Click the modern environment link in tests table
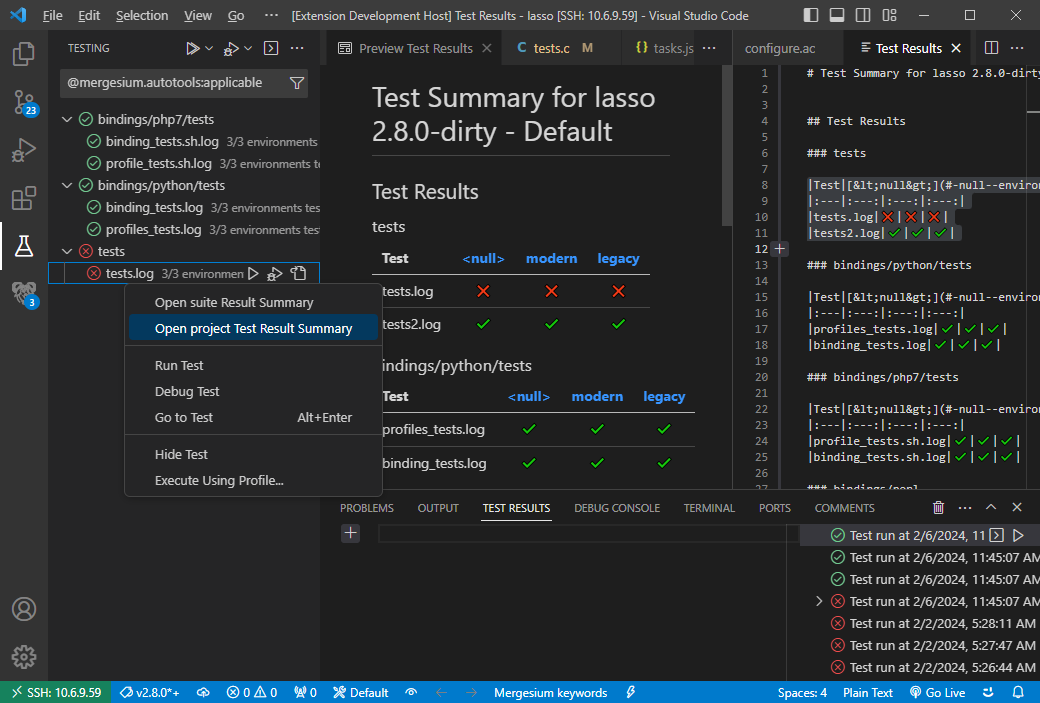The width and height of the screenshot is (1040, 703). point(551,258)
